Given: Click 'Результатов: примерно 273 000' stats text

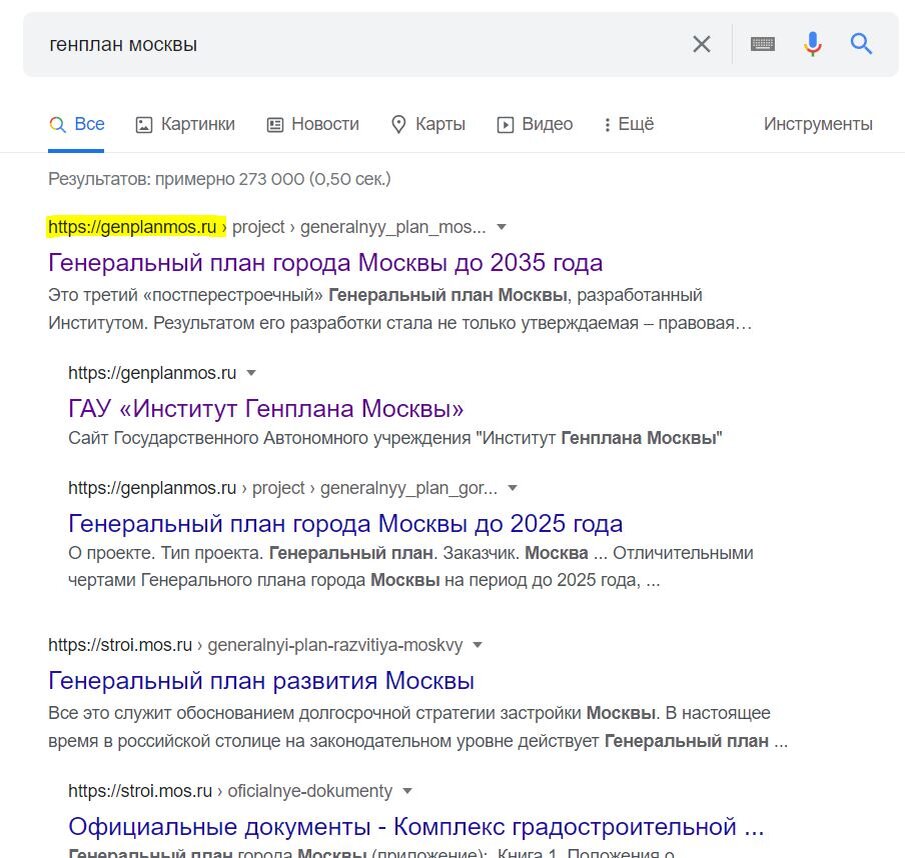Looking at the screenshot, I should pos(219,179).
